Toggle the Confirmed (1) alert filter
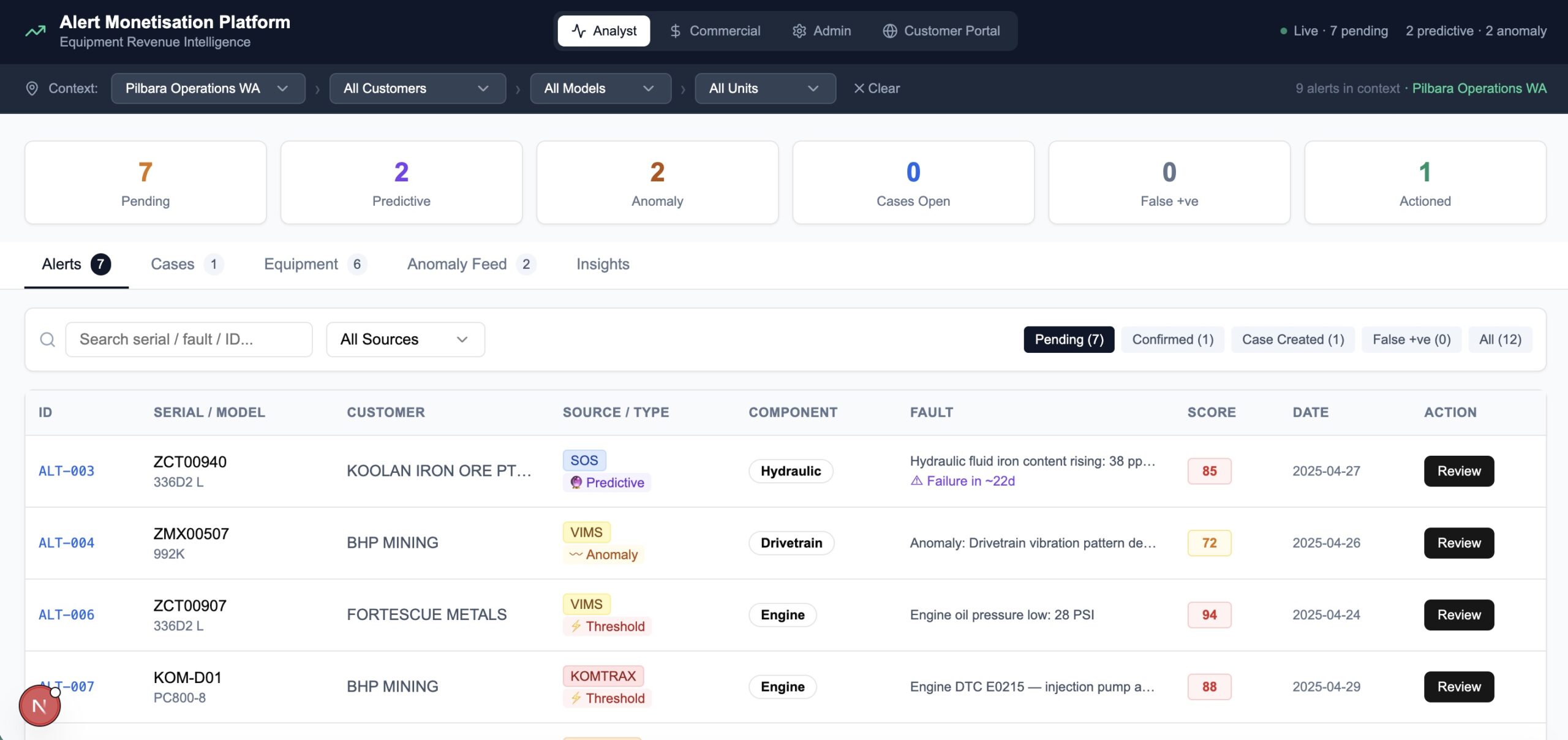This screenshot has width=1568, height=740. [x=1172, y=339]
